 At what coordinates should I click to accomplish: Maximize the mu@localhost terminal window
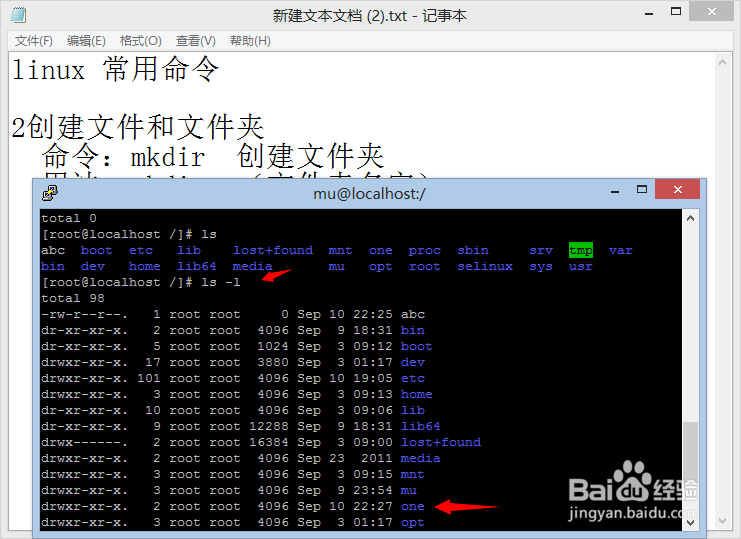coord(642,189)
